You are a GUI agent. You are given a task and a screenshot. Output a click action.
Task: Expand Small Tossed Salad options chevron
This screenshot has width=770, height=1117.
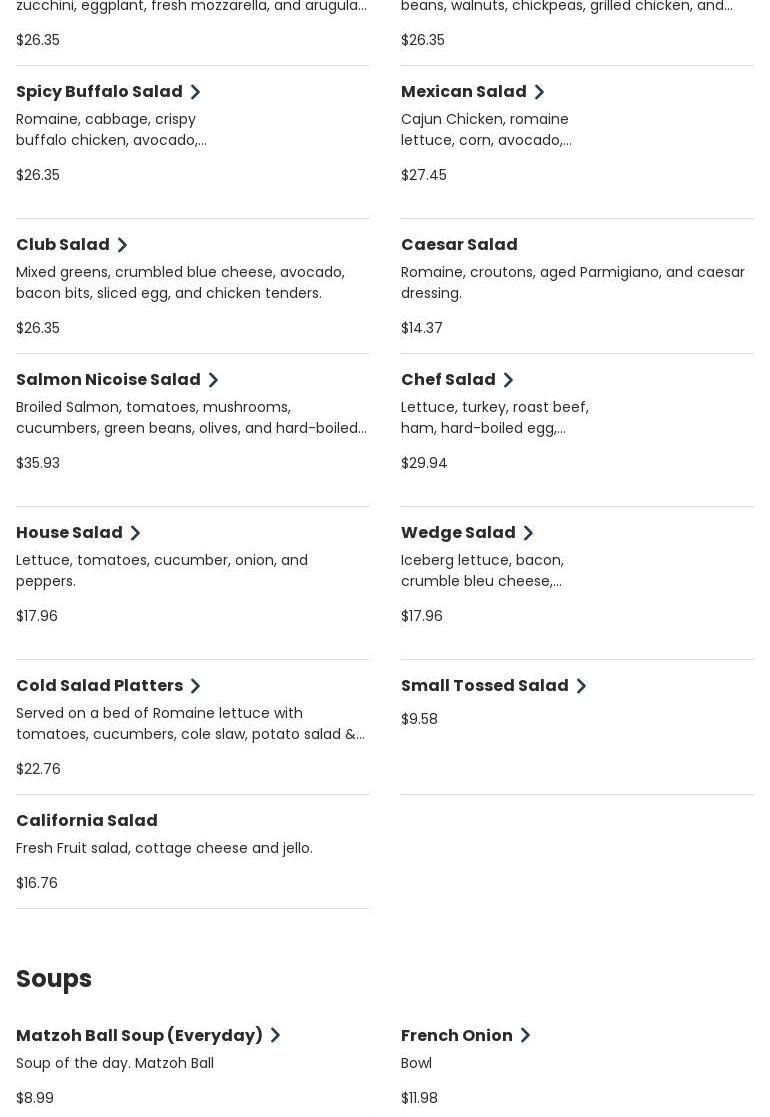click(x=581, y=686)
